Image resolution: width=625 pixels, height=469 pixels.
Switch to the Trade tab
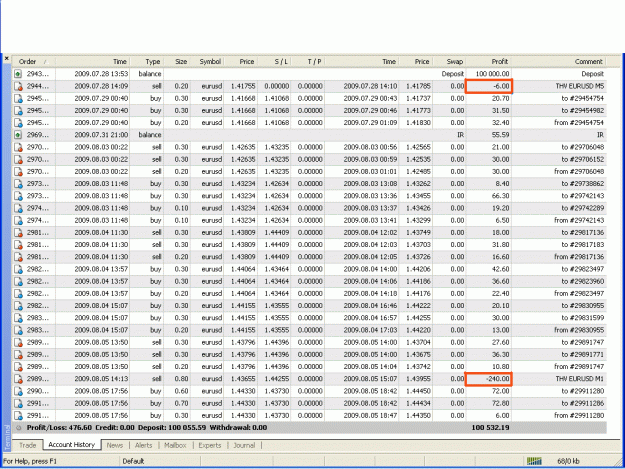pyautogui.click(x=28, y=445)
